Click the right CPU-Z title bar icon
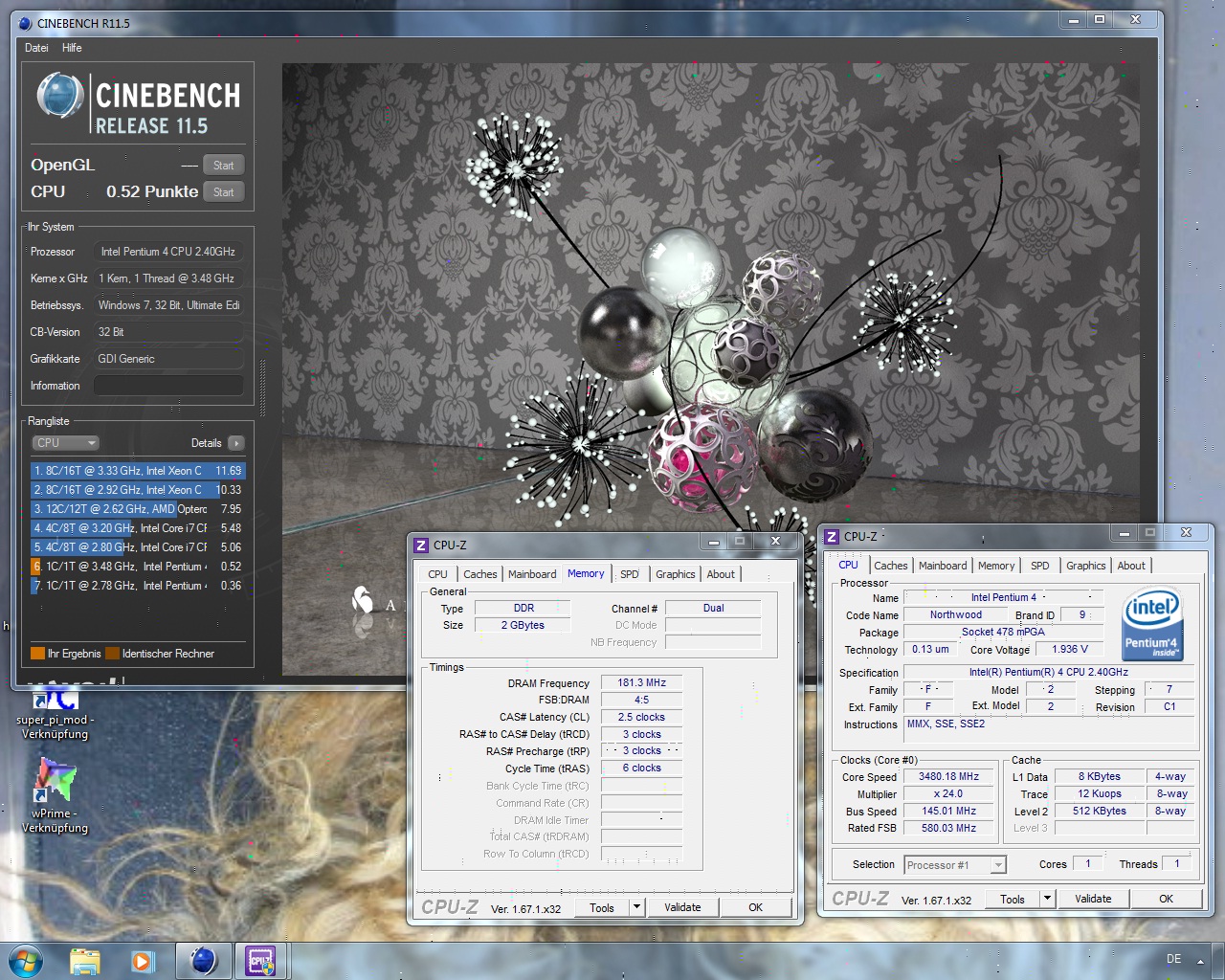This screenshot has height=980, width=1225. [x=832, y=537]
